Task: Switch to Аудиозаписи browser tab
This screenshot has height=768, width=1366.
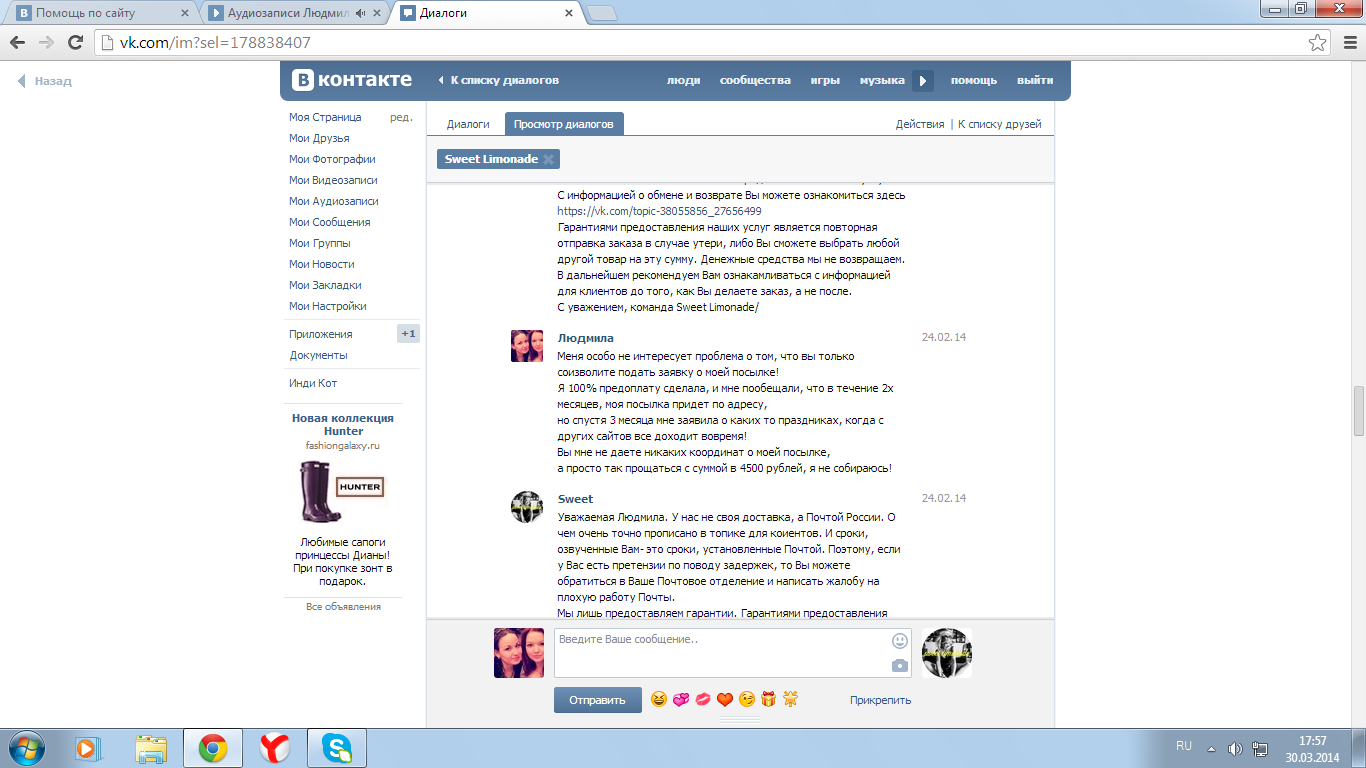Action: (290, 14)
